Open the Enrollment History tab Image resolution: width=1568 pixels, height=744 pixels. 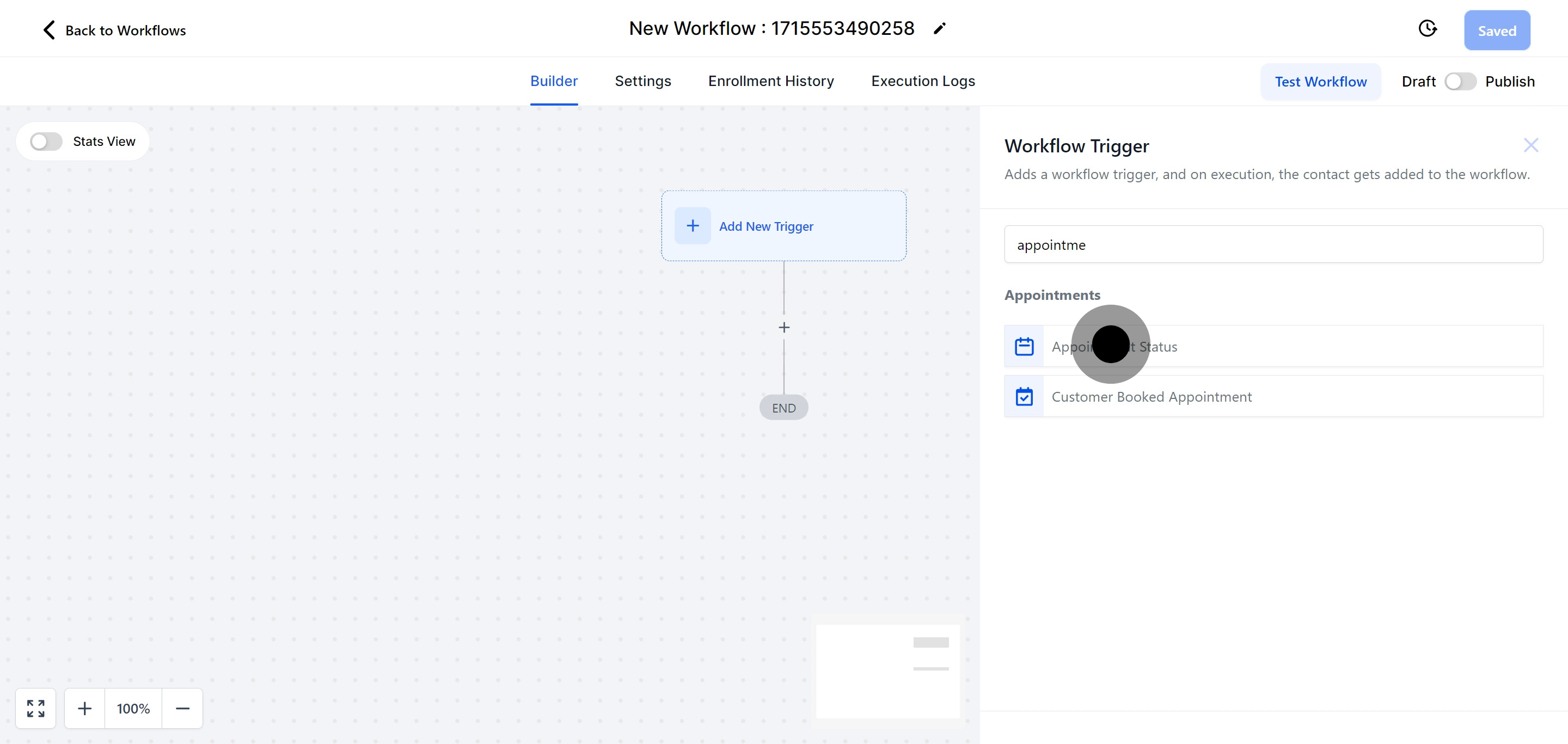(x=770, y=81)
